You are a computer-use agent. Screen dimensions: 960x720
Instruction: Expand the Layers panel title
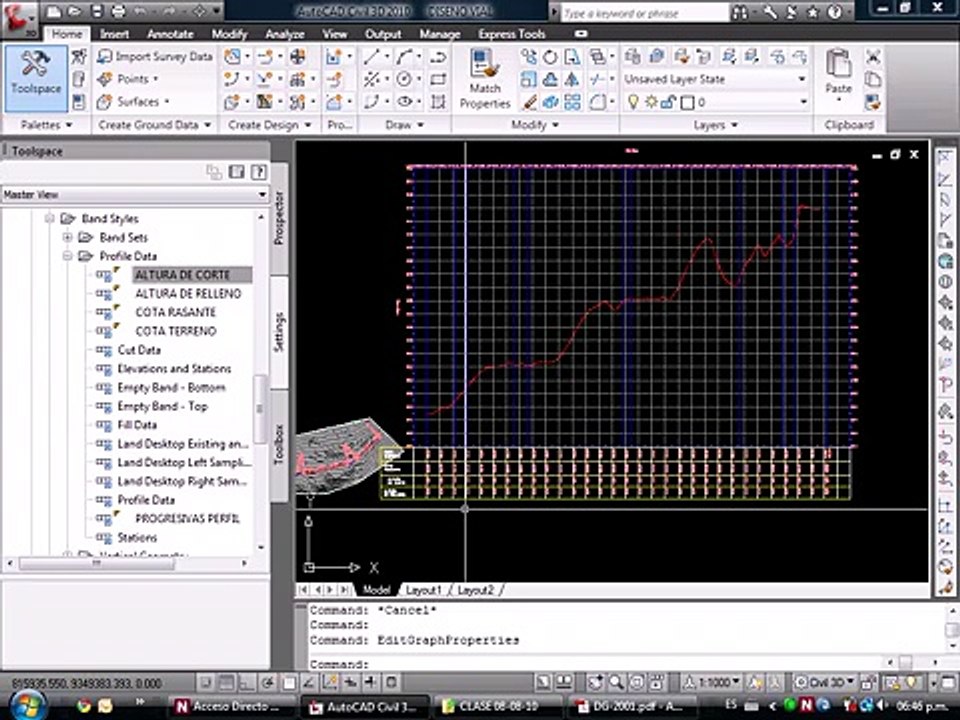[x=716, y=125]
